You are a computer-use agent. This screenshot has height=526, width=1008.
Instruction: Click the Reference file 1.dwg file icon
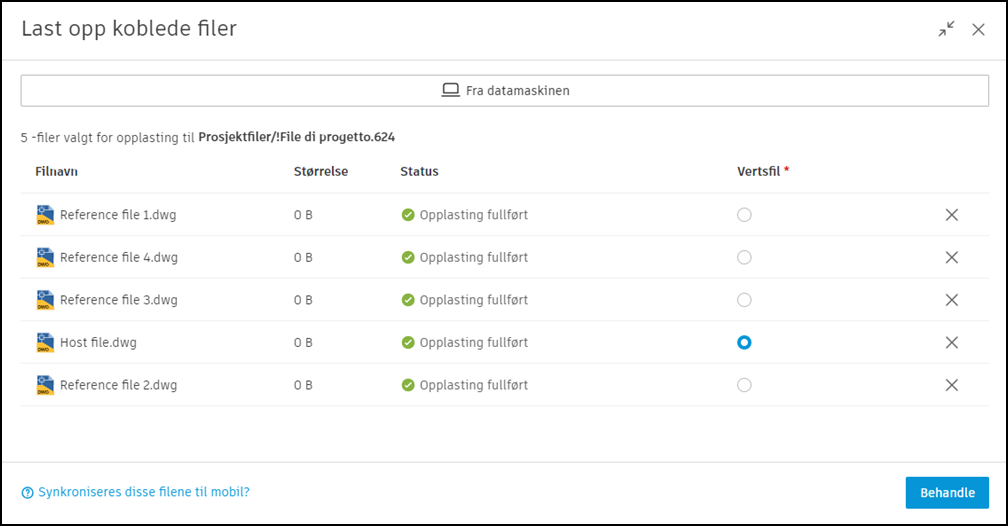coord(44,215)
